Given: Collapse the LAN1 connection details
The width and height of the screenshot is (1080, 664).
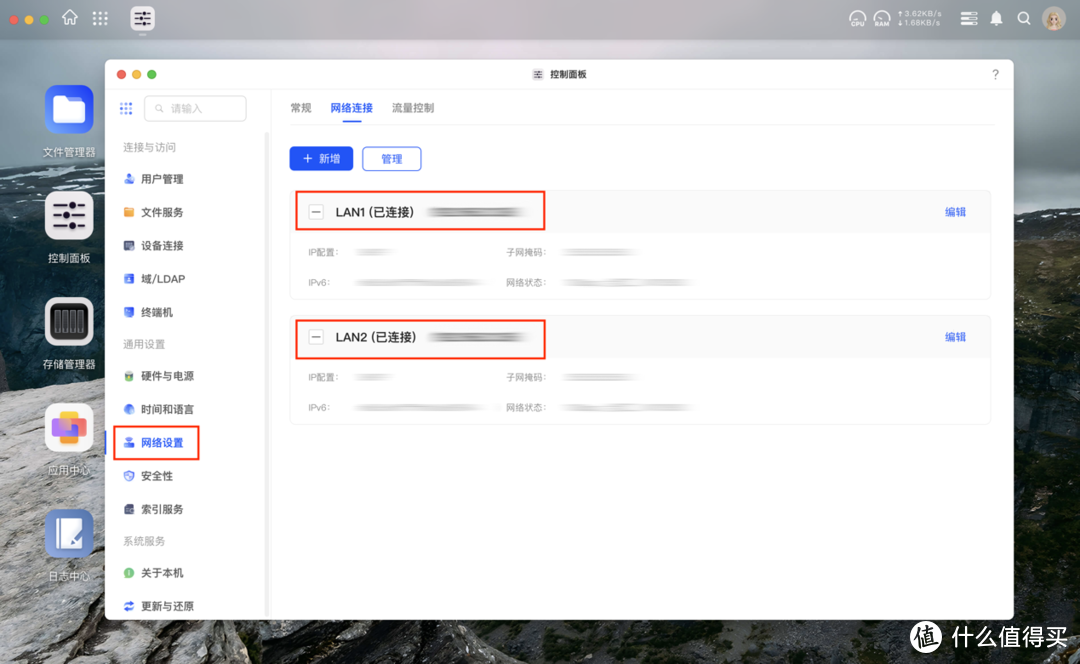Looking at the screenshot, I should [x=316, y=211].
